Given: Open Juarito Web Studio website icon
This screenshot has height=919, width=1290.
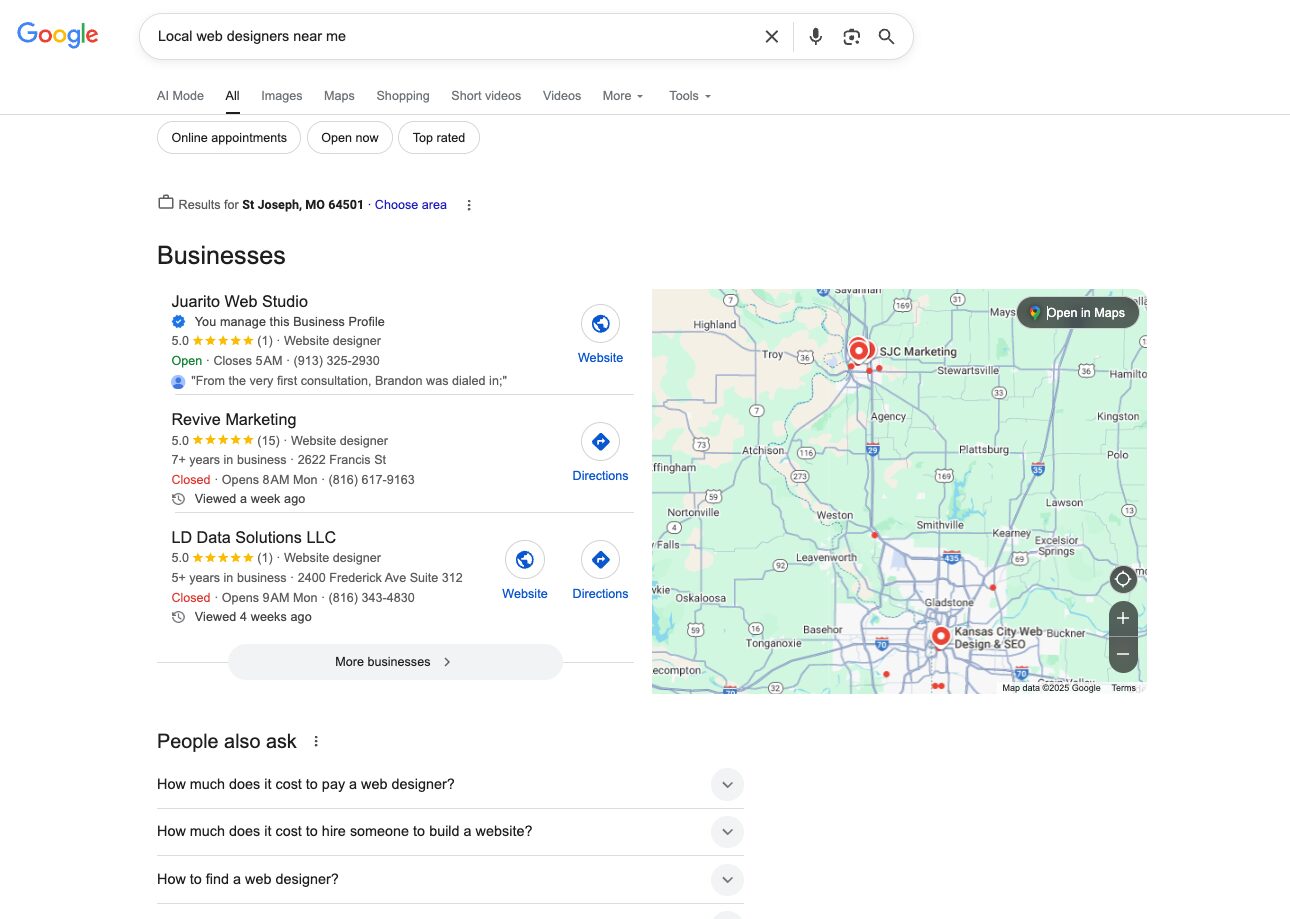Looking at the screenshot, I should pyautogui.click(x=600, y=324).
